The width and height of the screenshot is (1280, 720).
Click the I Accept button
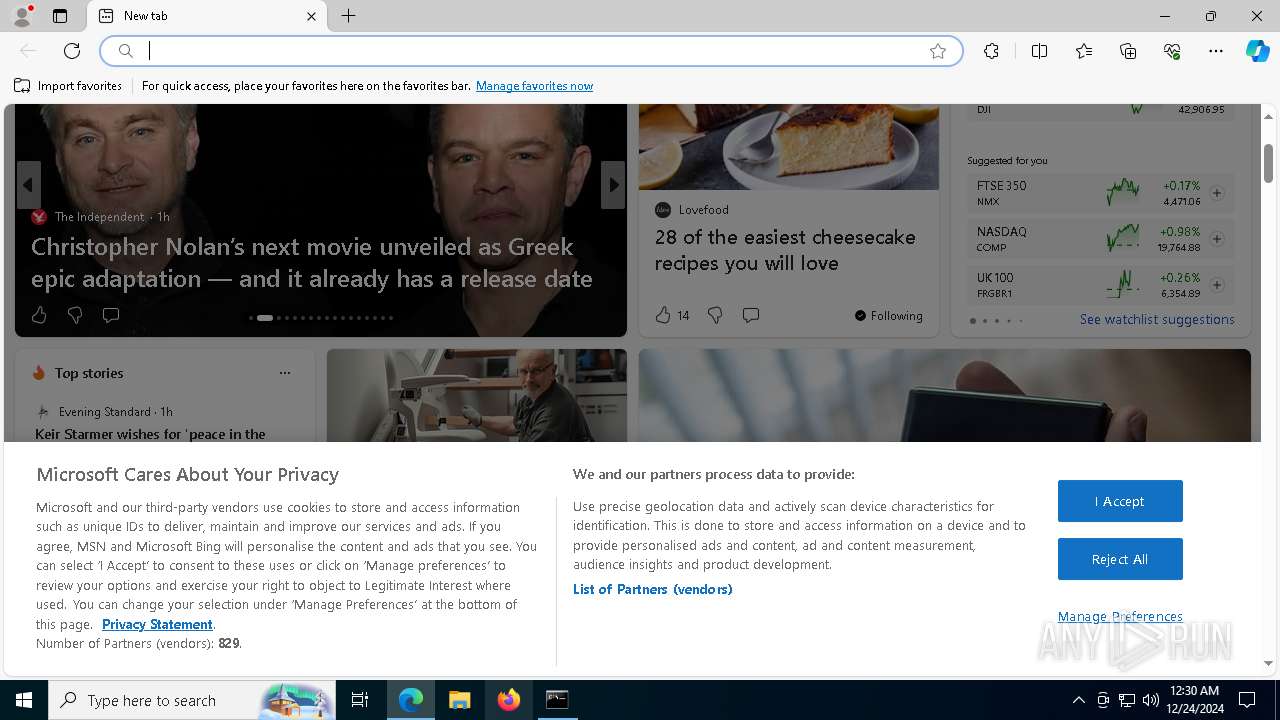pyautogui.click(x=1120, y=501)
